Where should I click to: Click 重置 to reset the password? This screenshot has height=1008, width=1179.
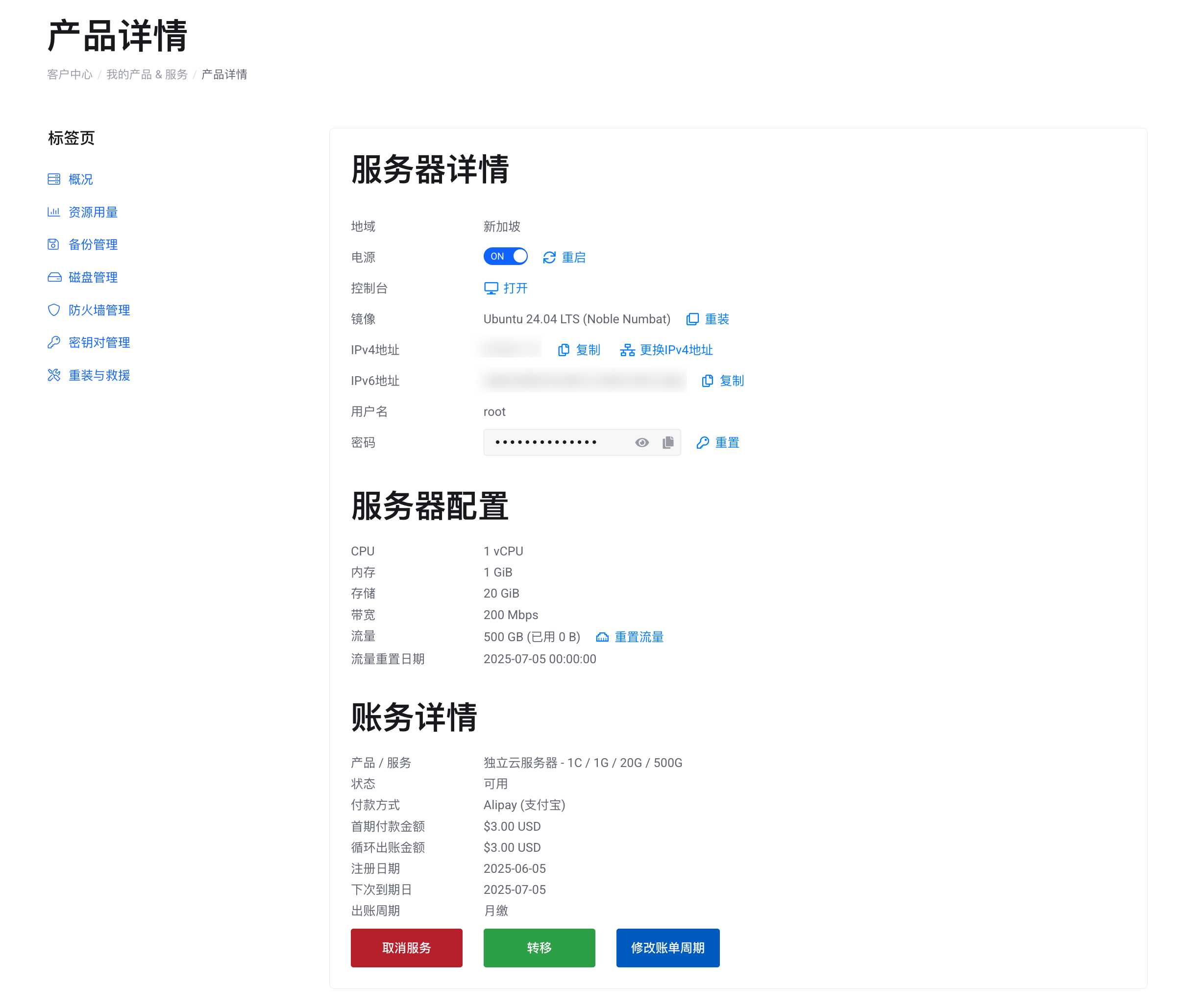(727, 443)
